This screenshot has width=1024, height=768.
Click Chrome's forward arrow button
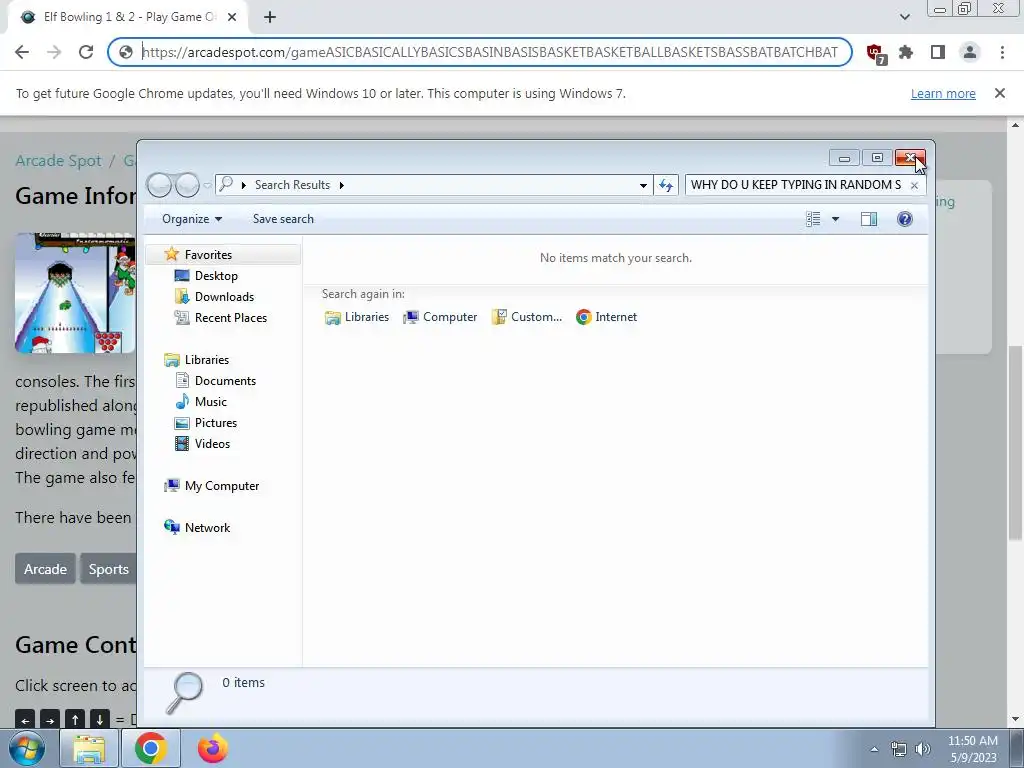[x=54, y=52]
